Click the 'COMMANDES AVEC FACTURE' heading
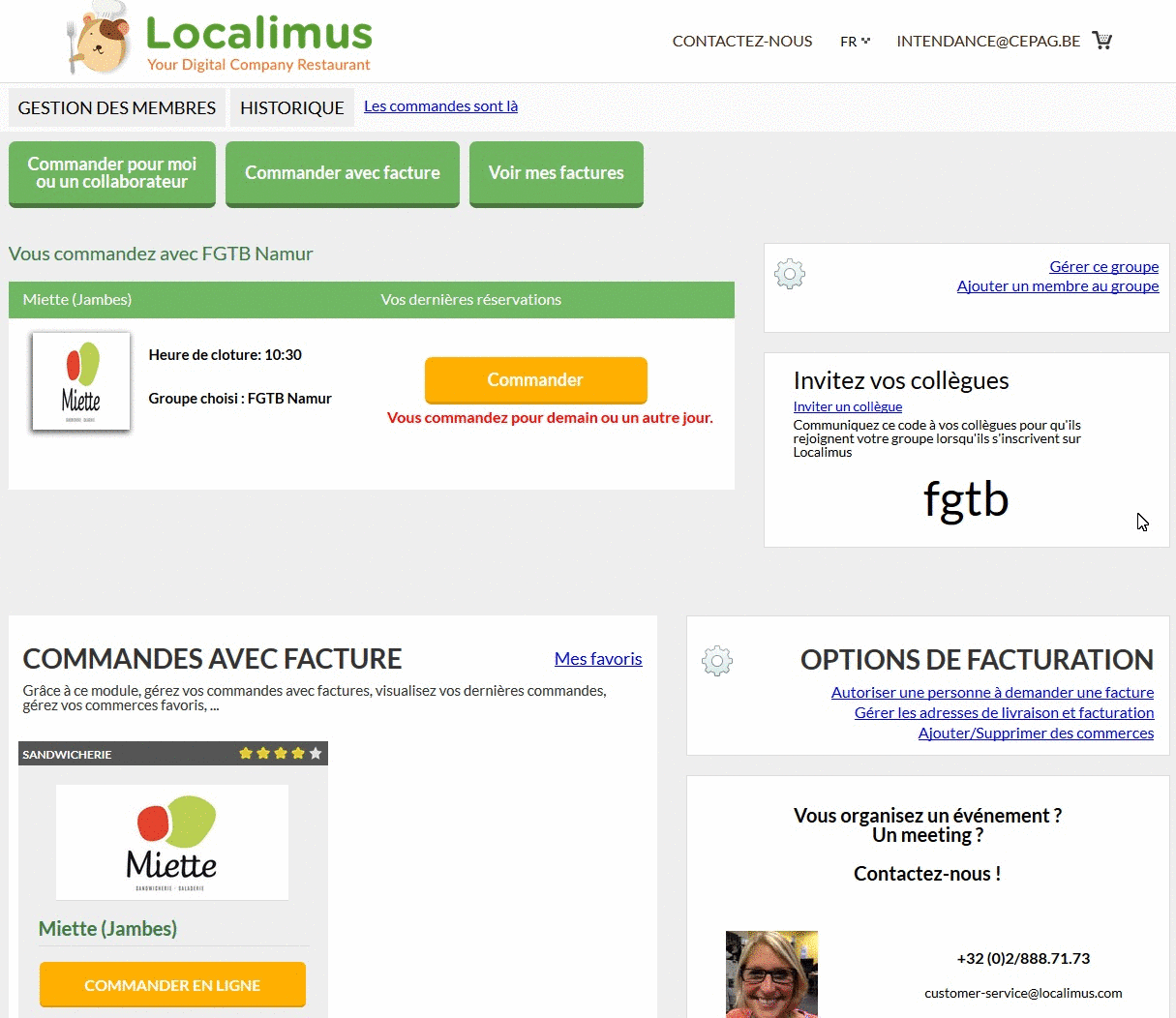 tap(212, 659)
